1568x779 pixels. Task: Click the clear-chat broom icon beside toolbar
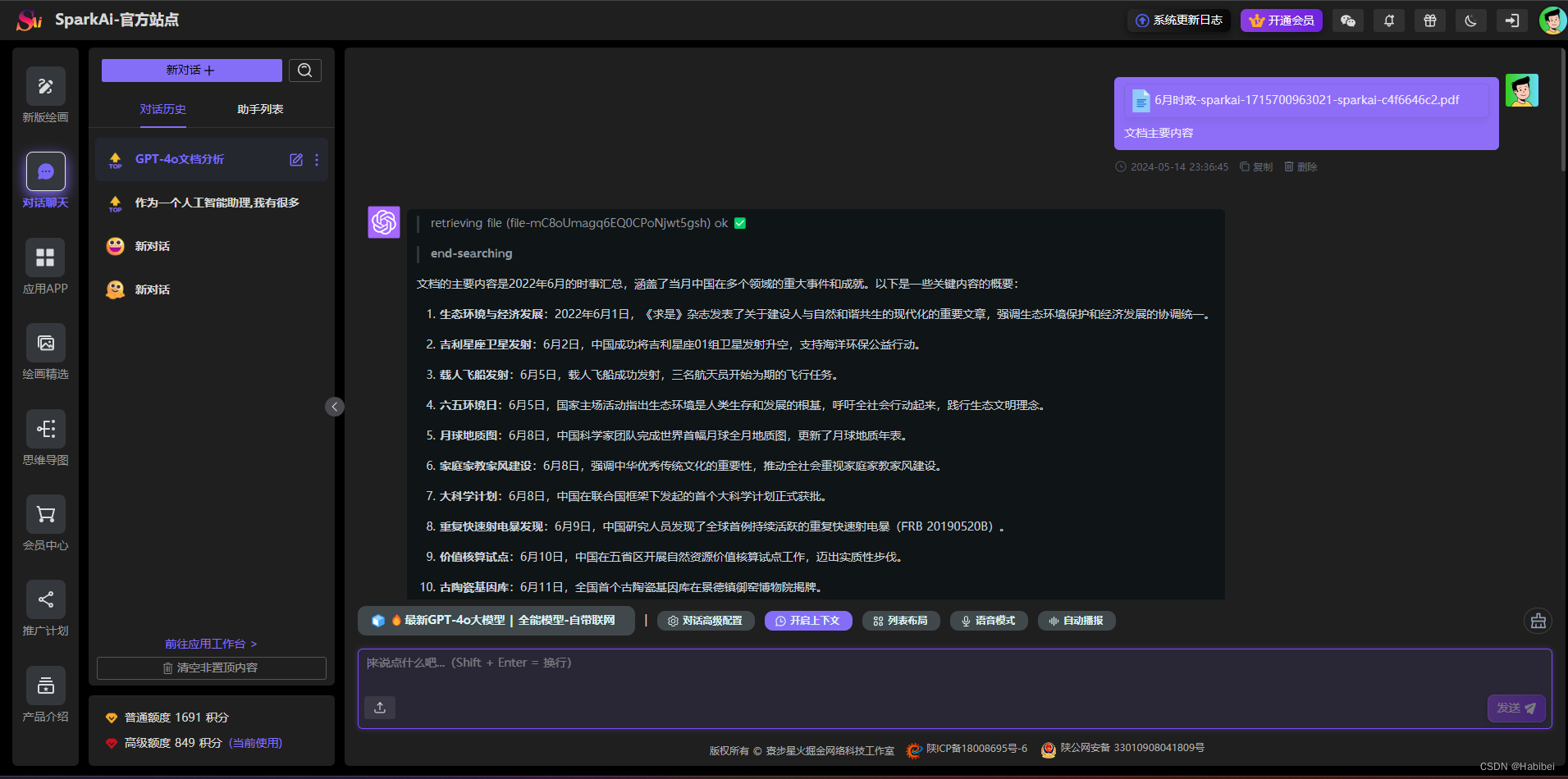[1538, 621]
